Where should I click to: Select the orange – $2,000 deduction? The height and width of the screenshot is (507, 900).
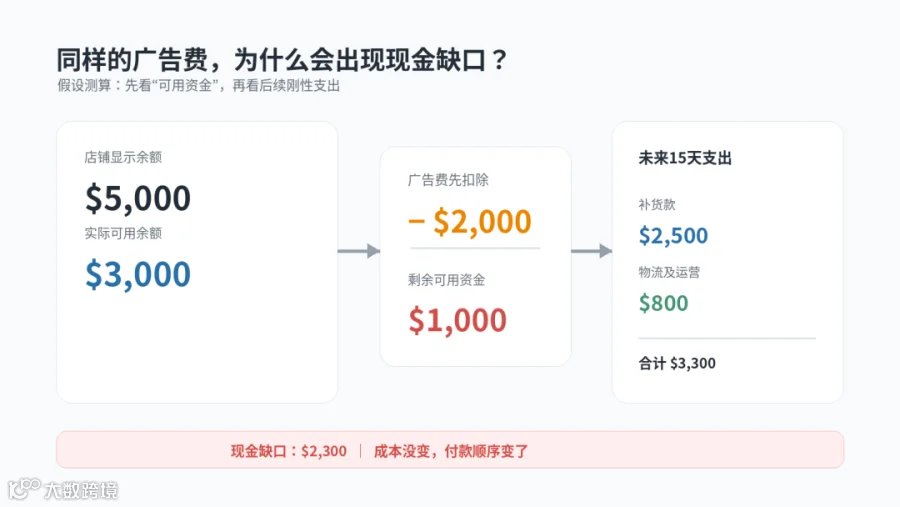(470, 222)
